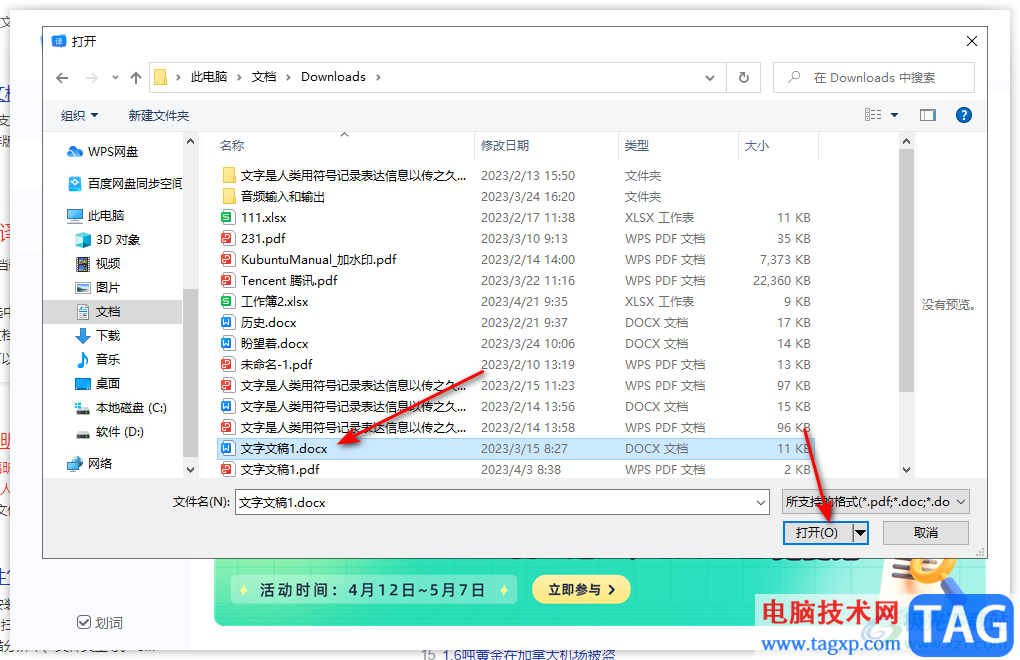The width and height of the screenshot is (1020, 660).
Task: Select 视频 folder in sidebar
Action: point(98,263)
